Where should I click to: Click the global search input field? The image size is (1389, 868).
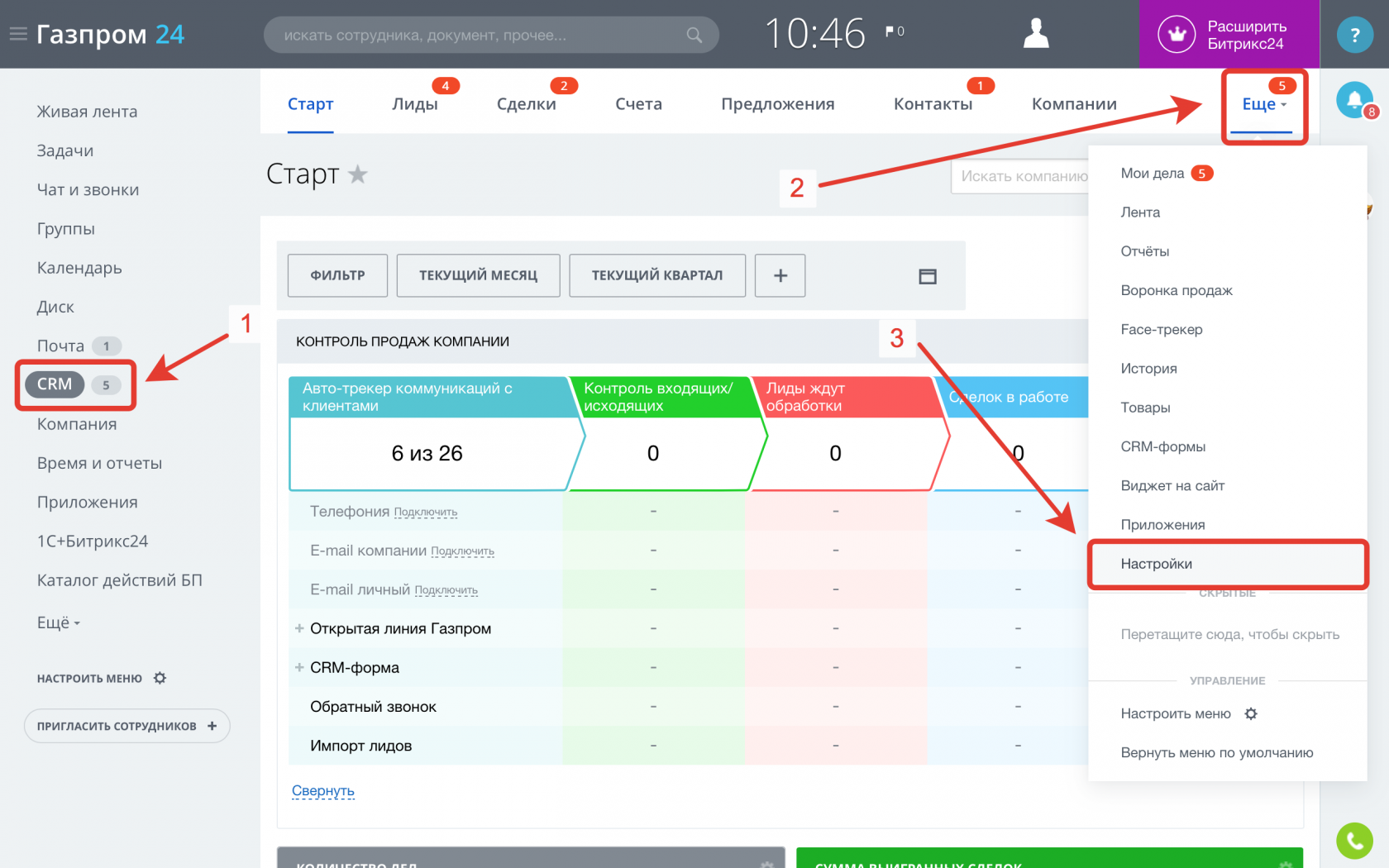click(491, 35)
